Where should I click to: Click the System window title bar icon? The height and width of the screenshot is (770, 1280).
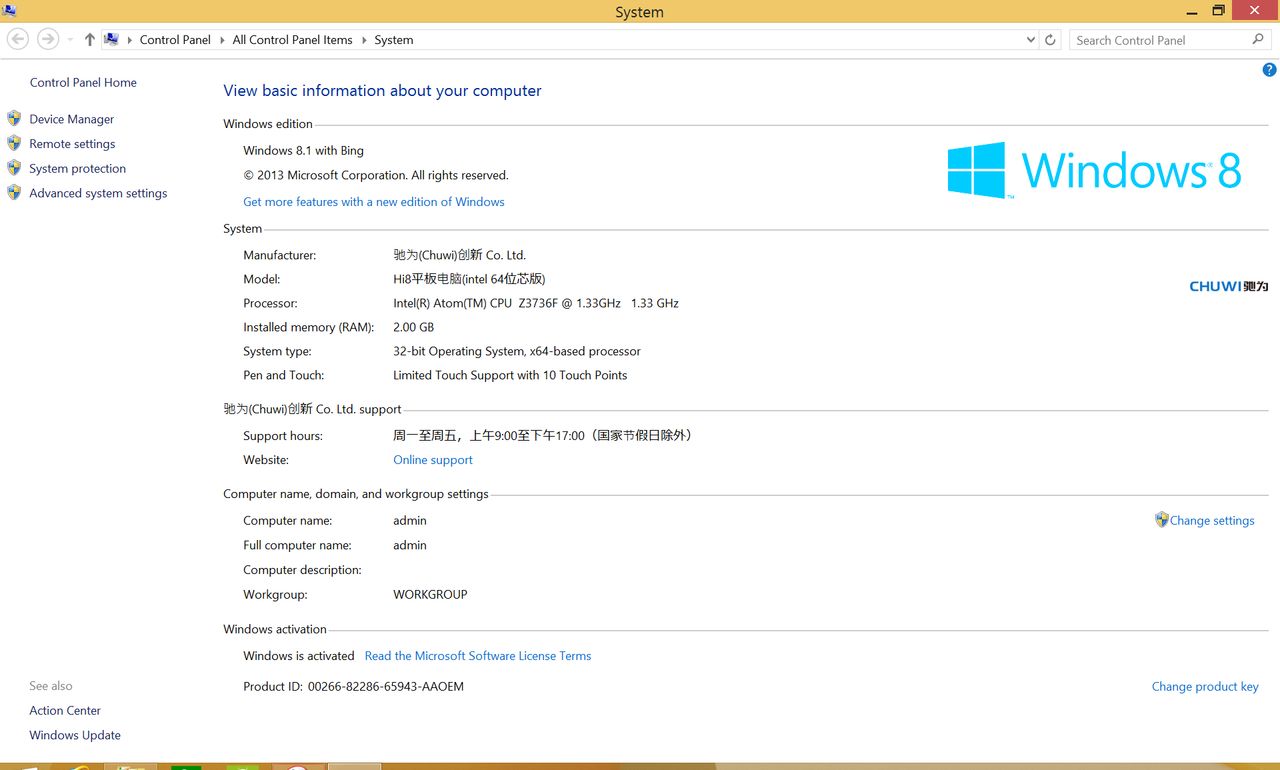[9, 11]
